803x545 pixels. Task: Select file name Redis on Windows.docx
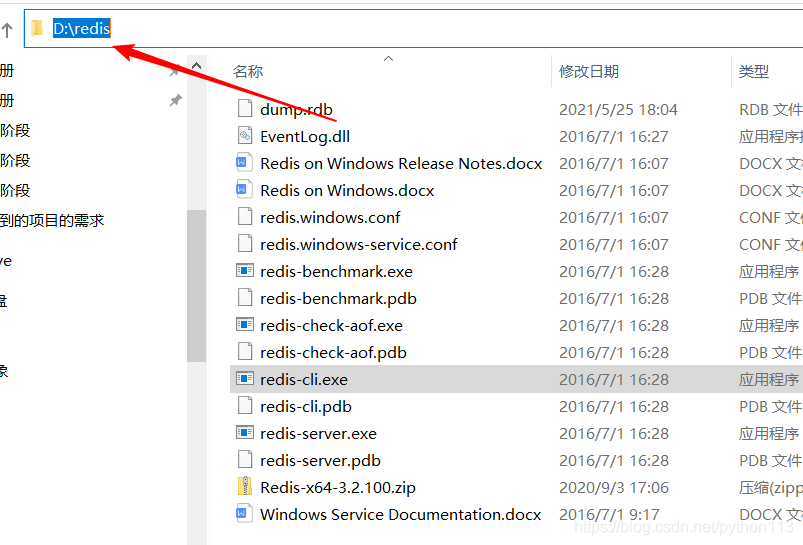(347, 191)
